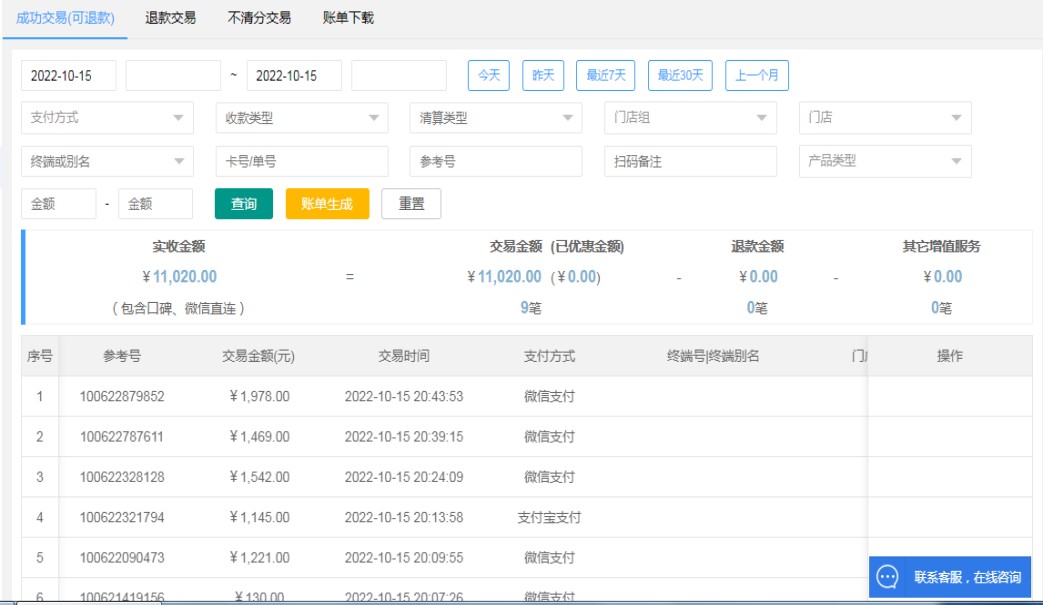Click the start date field 2022-10-15
Image resolution: width=1043 pixels, height=605 pixels.
tap(68, 76)
